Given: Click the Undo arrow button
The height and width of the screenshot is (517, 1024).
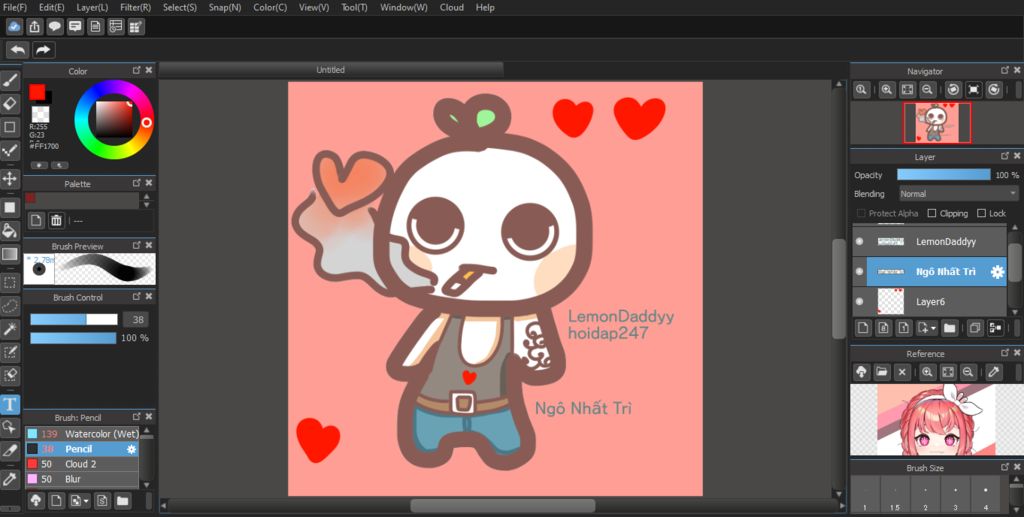Looking at the screenshot, I should 18,50.
